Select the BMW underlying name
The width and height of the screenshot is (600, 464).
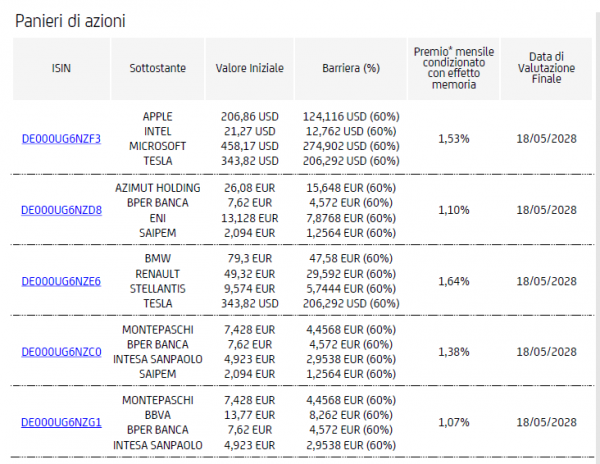[158, 259]
